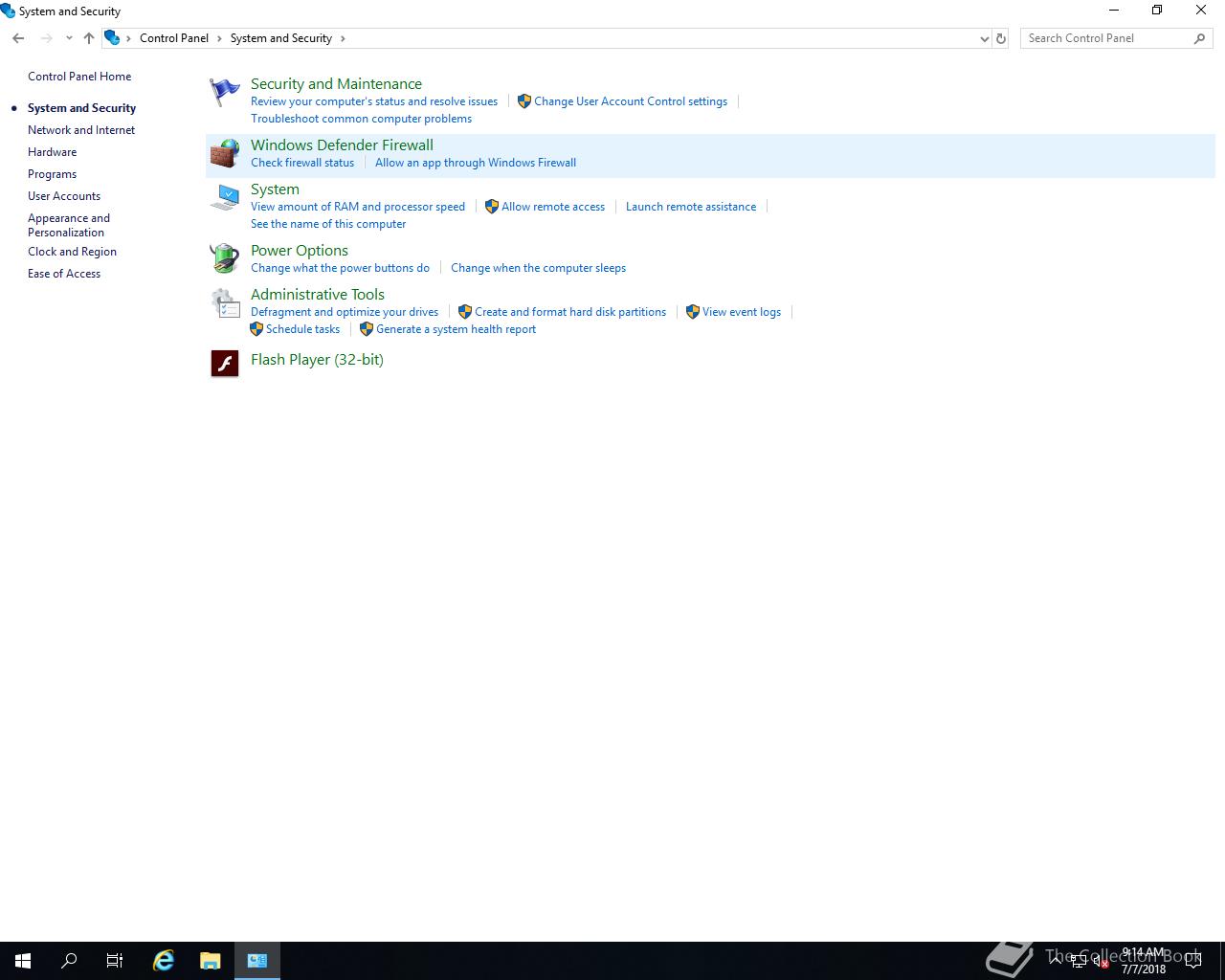Open File Explorer from the taskbar
This screenshot has width=1225, height=980.
pyautogui.click(x=211, y=961)
